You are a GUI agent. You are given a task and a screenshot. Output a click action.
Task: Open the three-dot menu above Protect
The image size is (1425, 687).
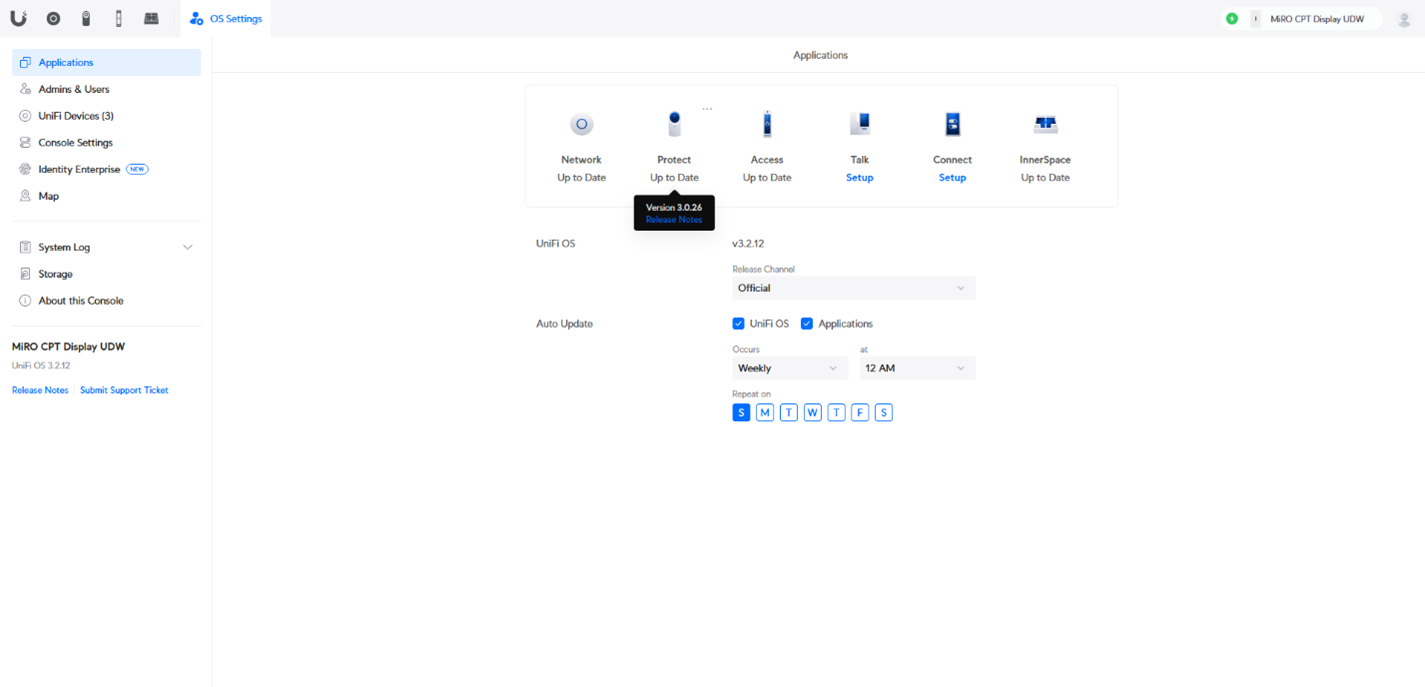pyautogui.click(x=707, y=109)
